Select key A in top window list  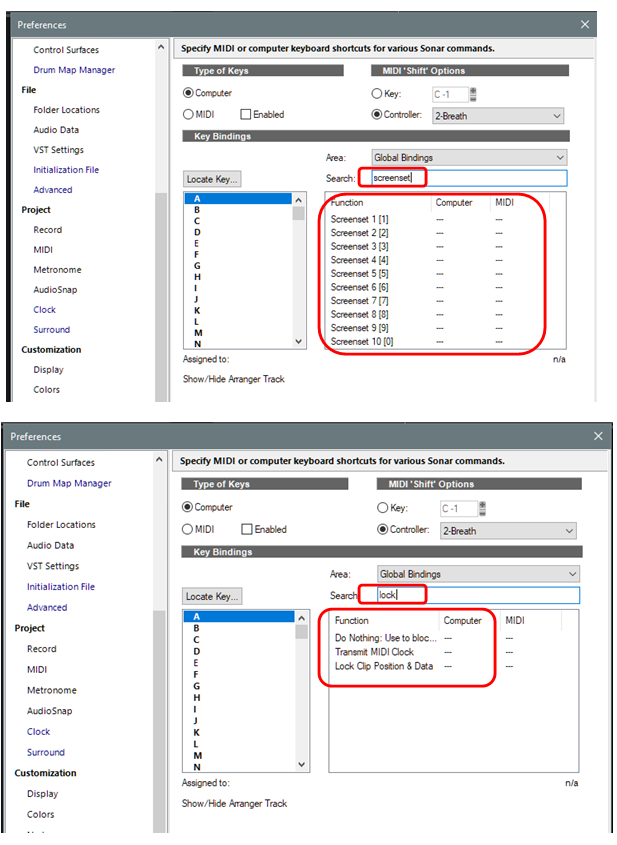(x=238, y=199)
